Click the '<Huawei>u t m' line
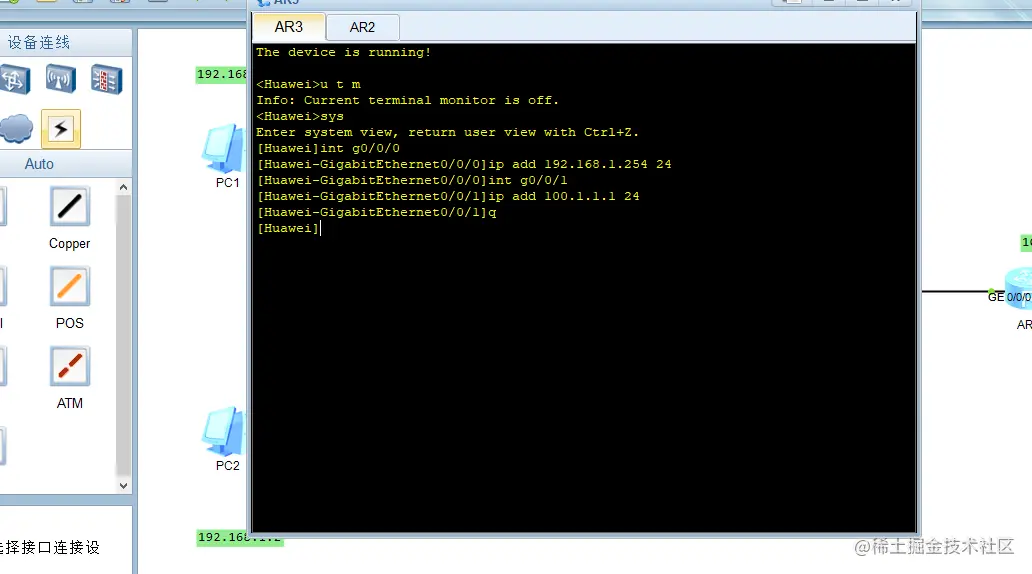The image size is (1032, 574). [308, 84]
